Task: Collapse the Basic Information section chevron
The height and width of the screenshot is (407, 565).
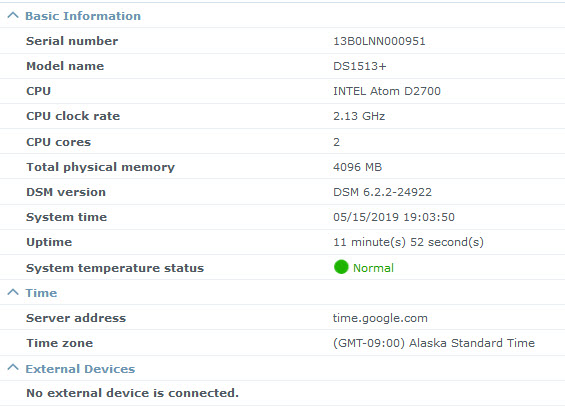Action: point(13,15)
